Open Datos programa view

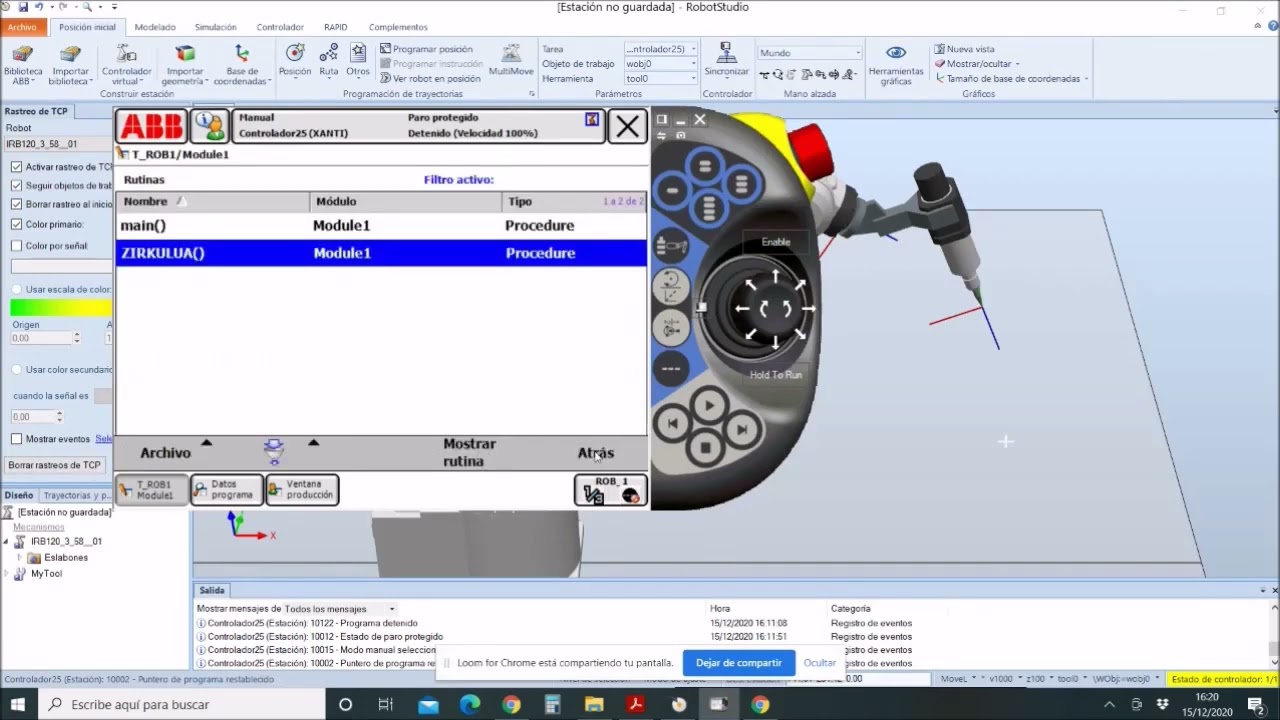pyautogui.click(x=227, y=490)
